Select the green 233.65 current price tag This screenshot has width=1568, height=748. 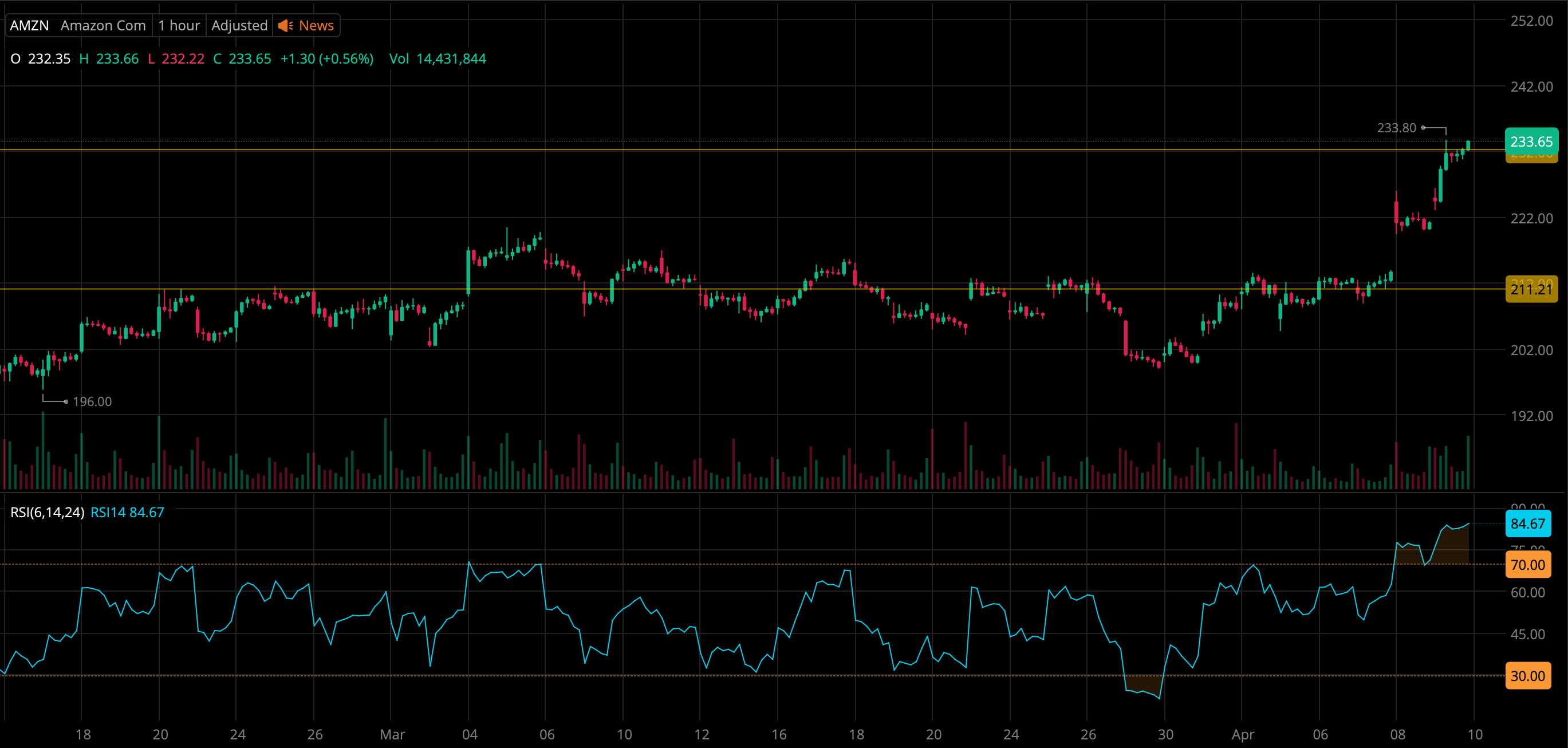[1531, 142]
